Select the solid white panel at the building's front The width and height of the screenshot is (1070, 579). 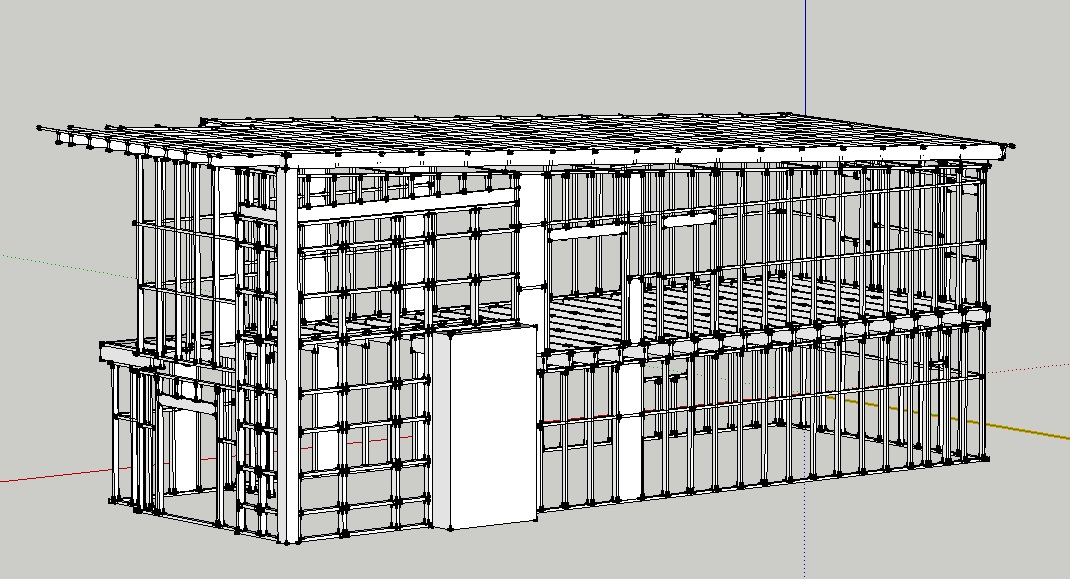491,426
